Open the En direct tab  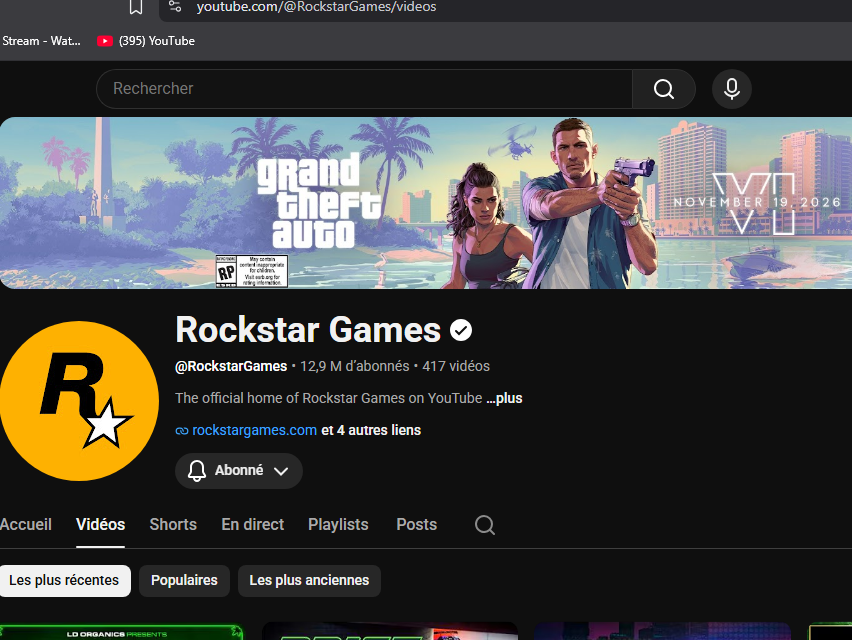pos(253,524)
